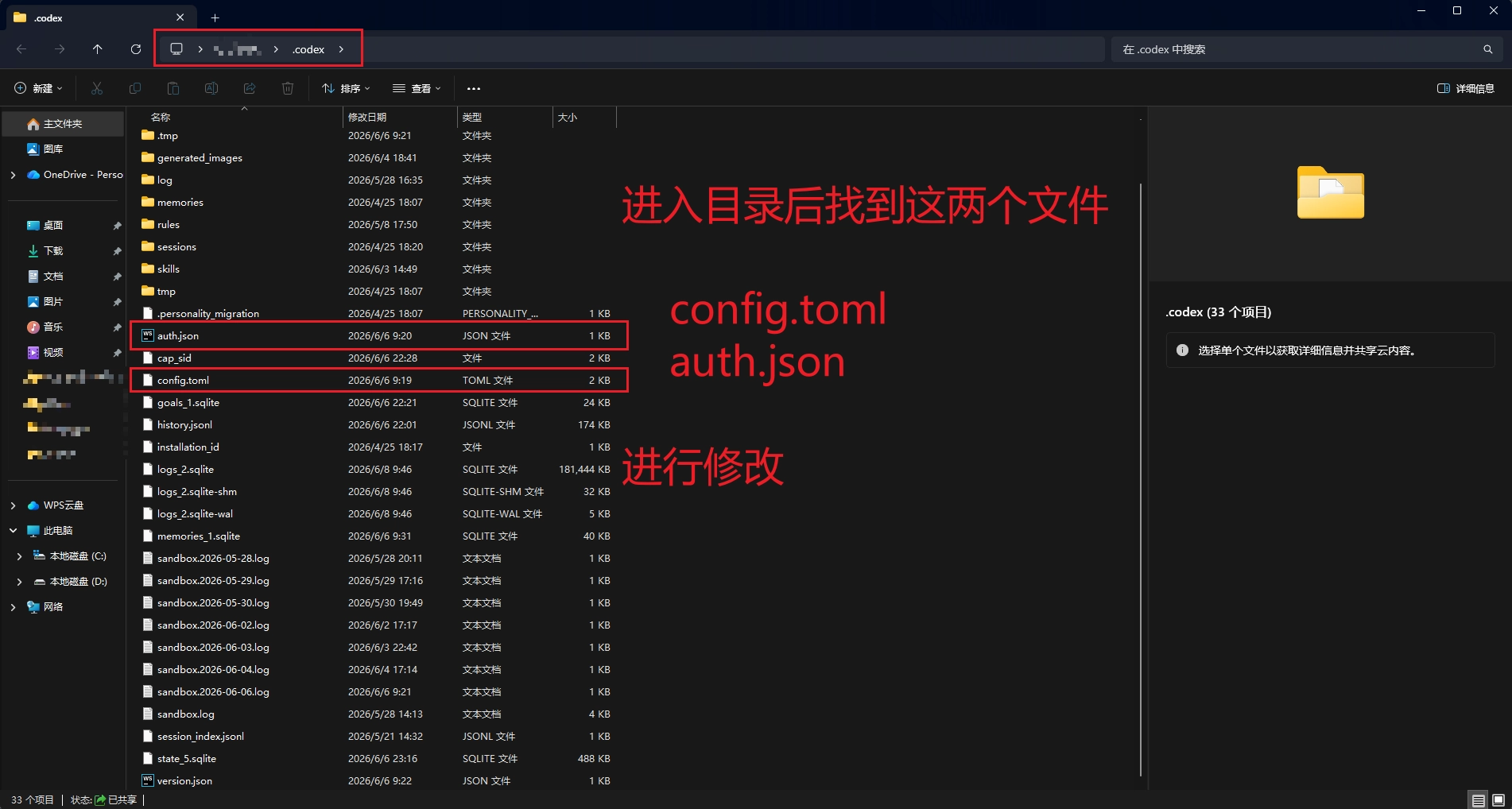Click the file list vertical scrollbar
The height and width of the screenshot is (809, 1512).
1141,479
